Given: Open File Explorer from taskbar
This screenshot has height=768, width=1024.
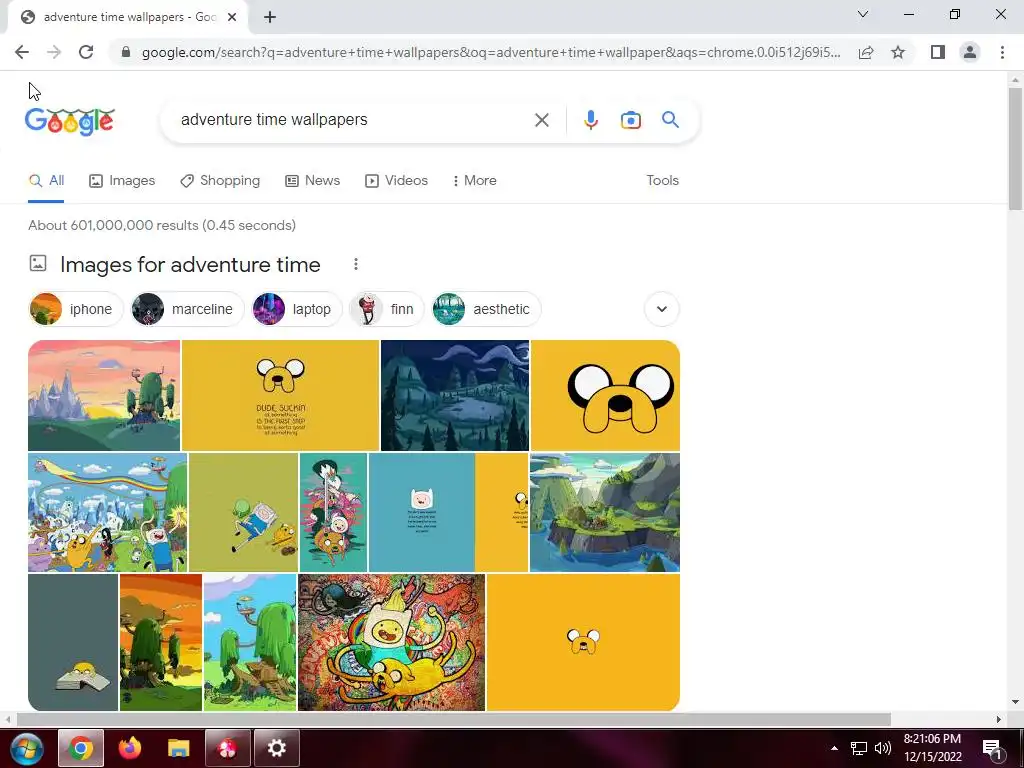Looking at the screenshot, I should [x=178, y=748].
